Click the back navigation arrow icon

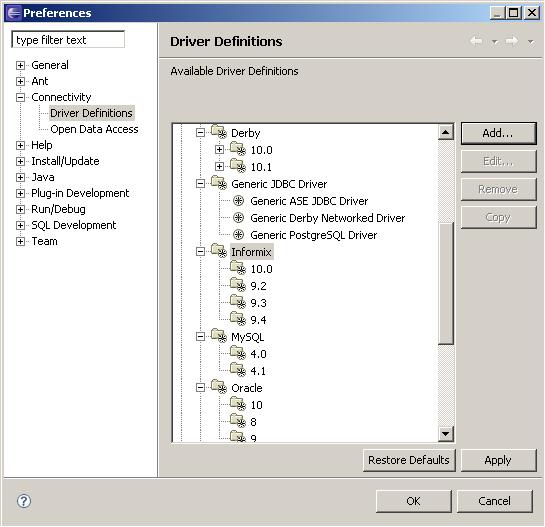pos(476,41)
